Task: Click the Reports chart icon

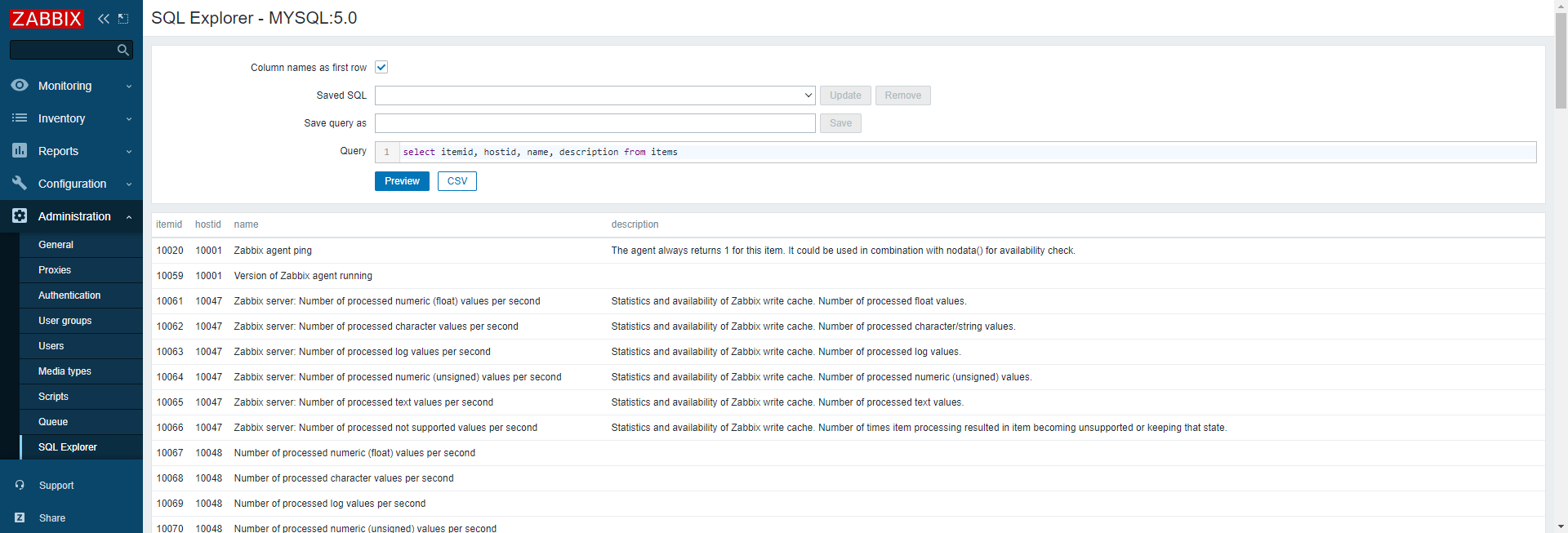Action: tap(20, 150)
